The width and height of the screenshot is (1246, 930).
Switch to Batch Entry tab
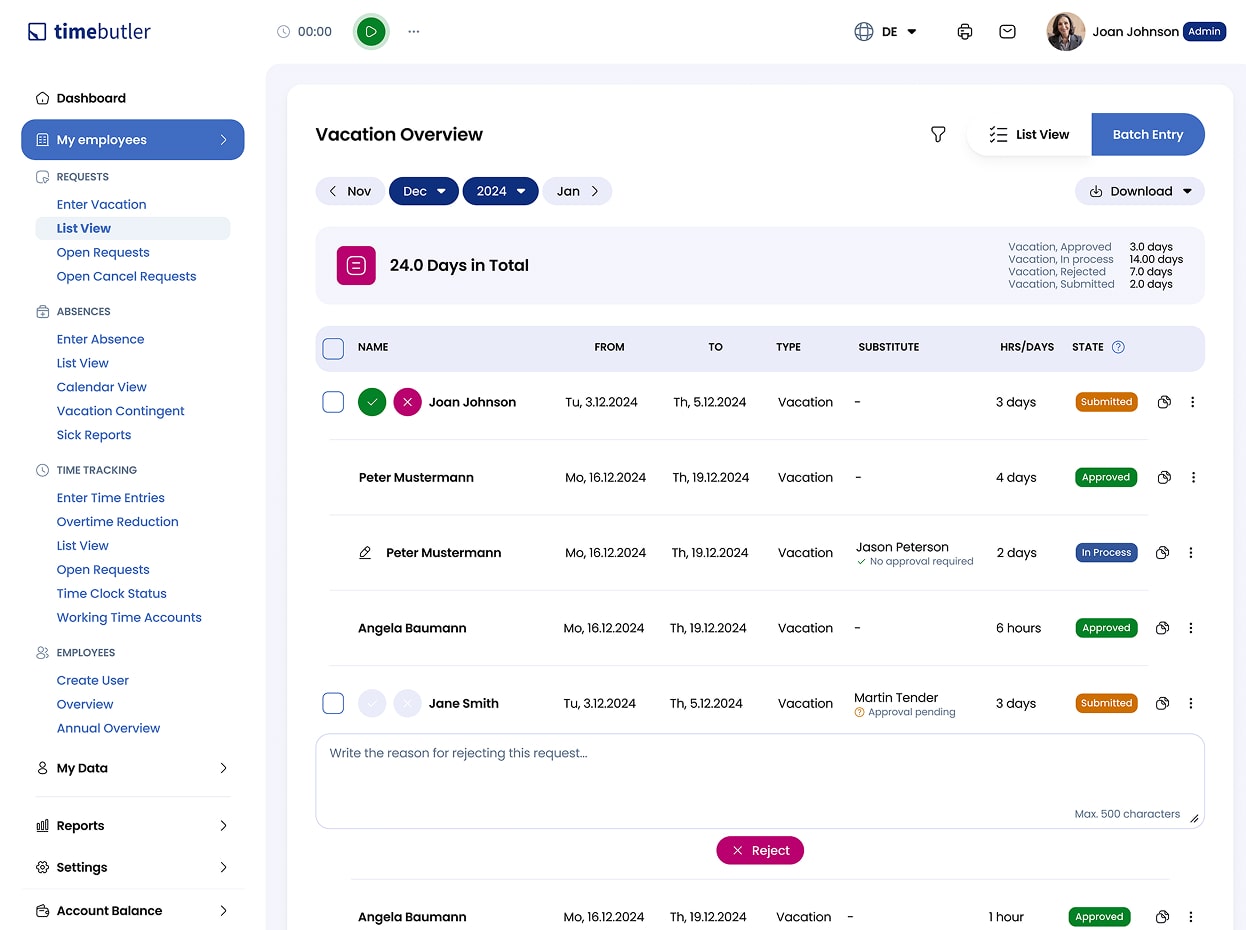[1147, 134]
